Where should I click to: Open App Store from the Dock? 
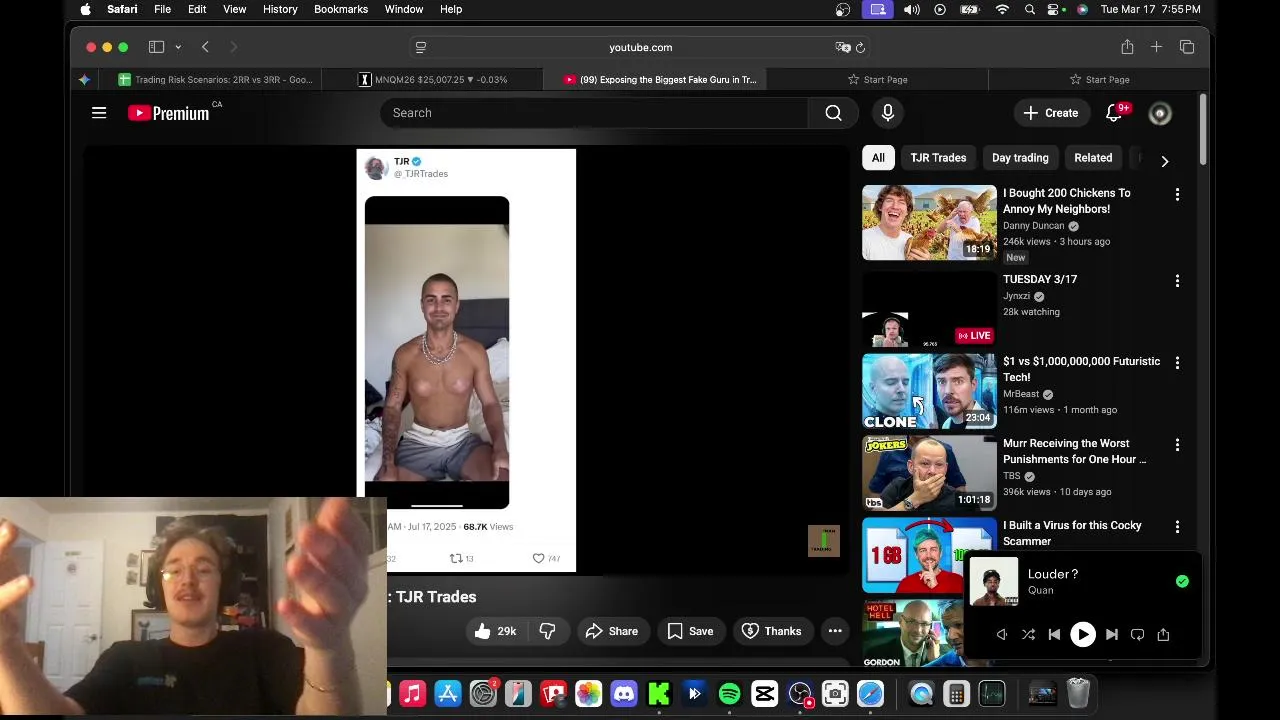[448, 693]
